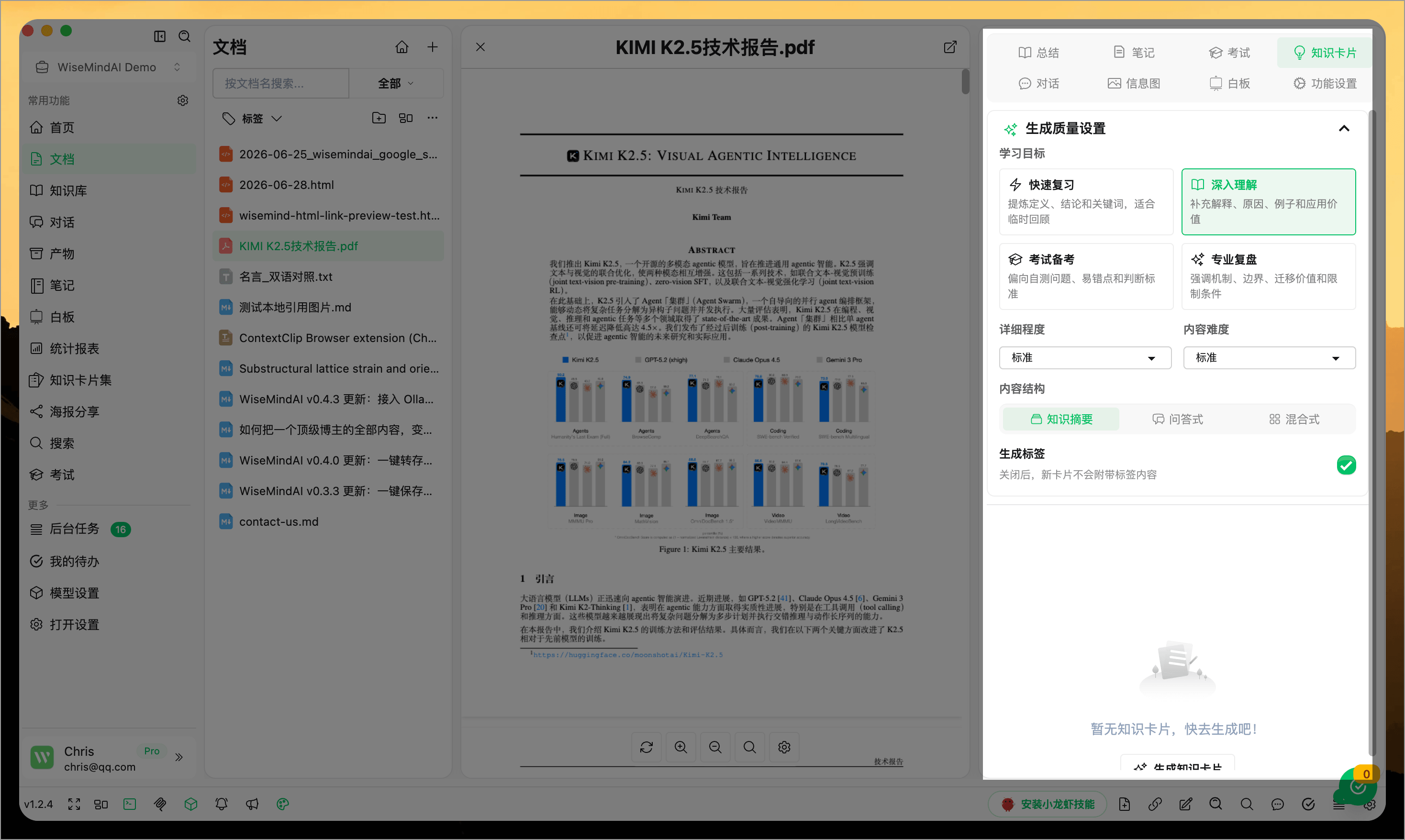Screen dimensions: 1405x840
Task: Close the PDF preview with X
Action: pyautogui.click(x=480, y=47)
